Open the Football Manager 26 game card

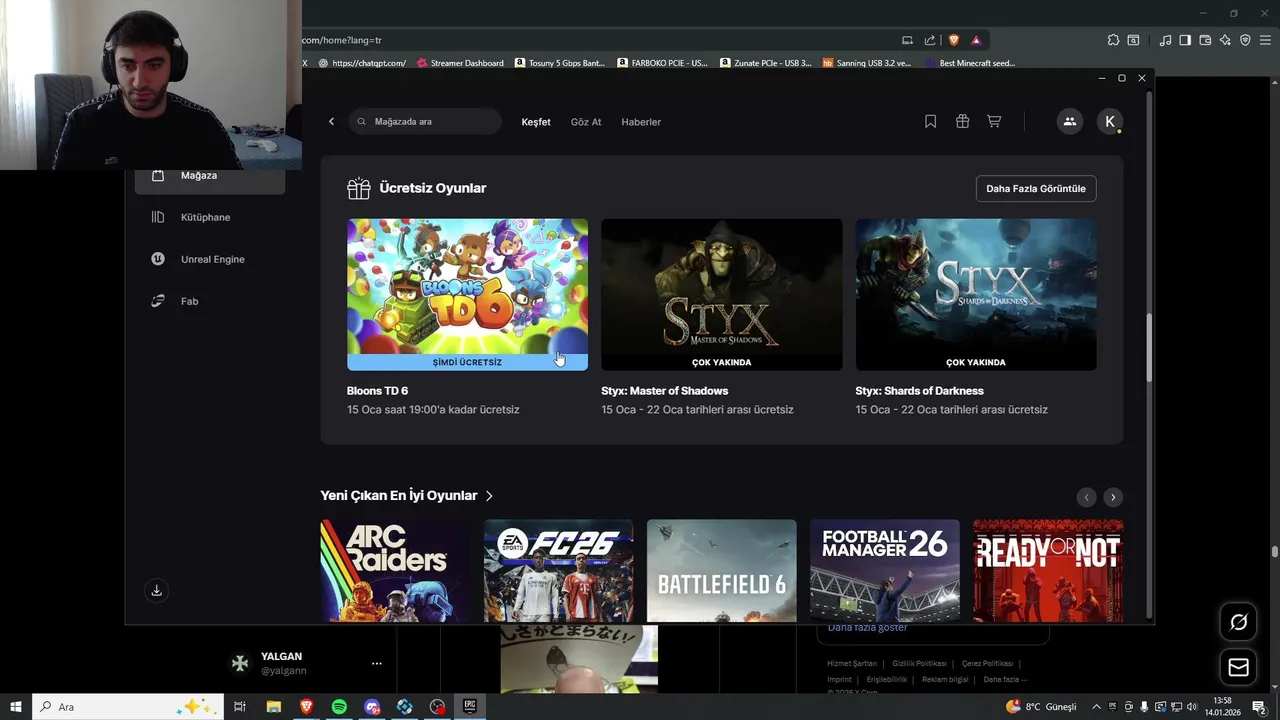tap(884, 571)
